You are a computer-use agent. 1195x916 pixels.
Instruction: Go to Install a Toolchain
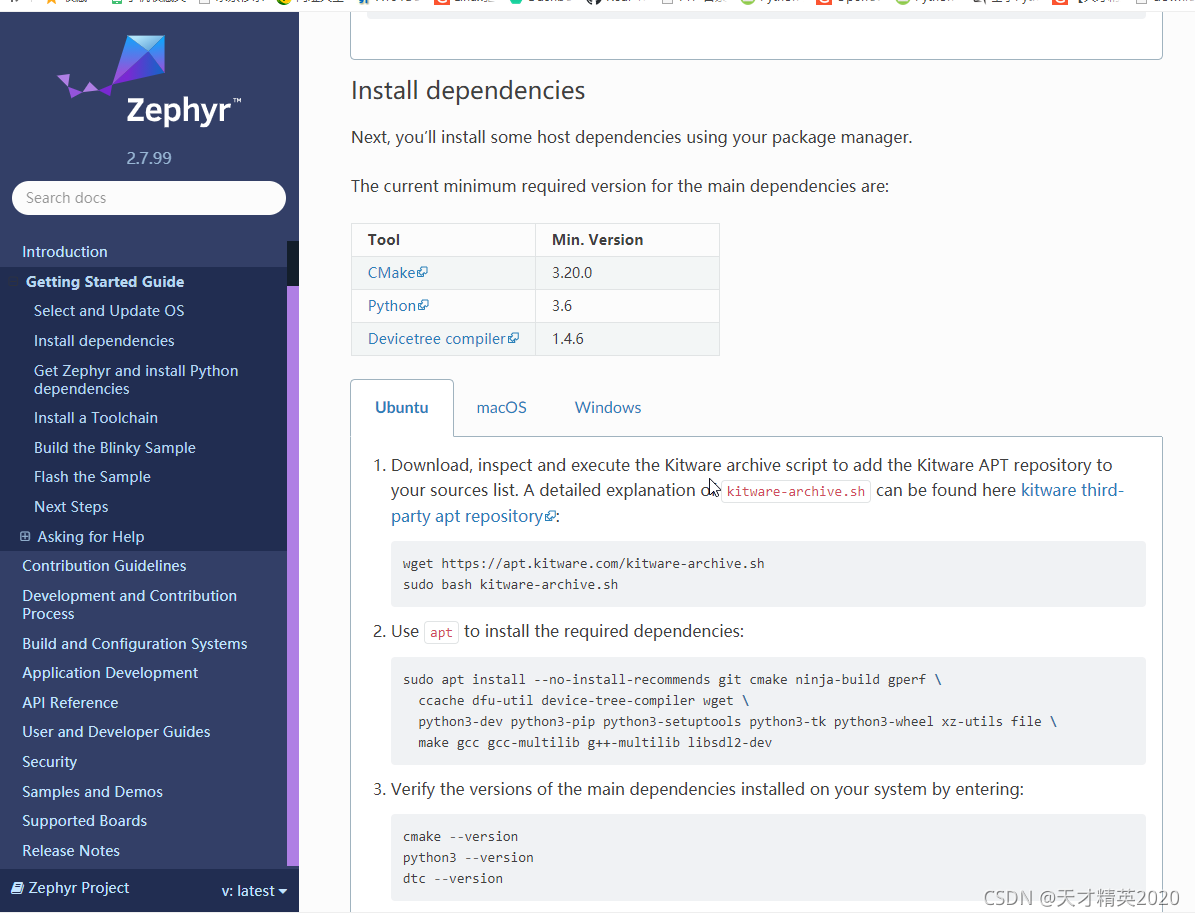click(x=96, y=418)
